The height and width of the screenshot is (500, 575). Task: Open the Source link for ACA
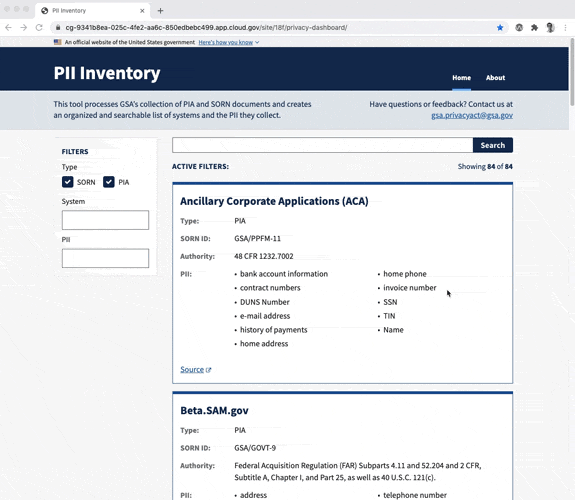click(x=192, y=369)
